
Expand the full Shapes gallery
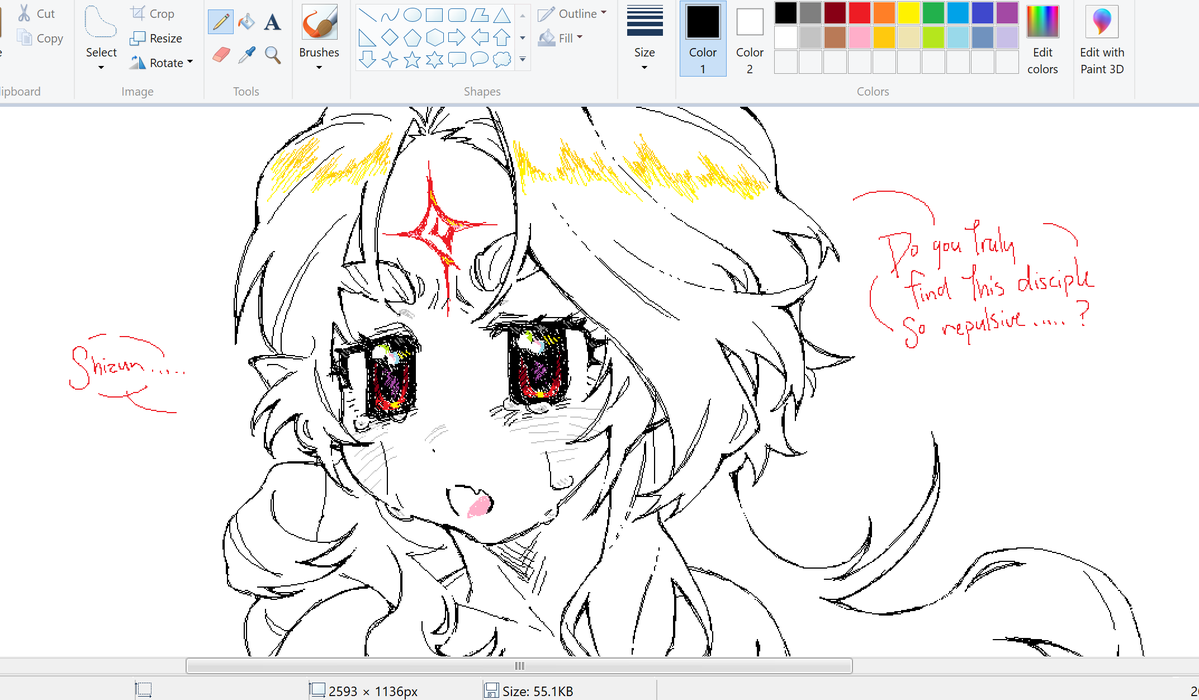523,59
